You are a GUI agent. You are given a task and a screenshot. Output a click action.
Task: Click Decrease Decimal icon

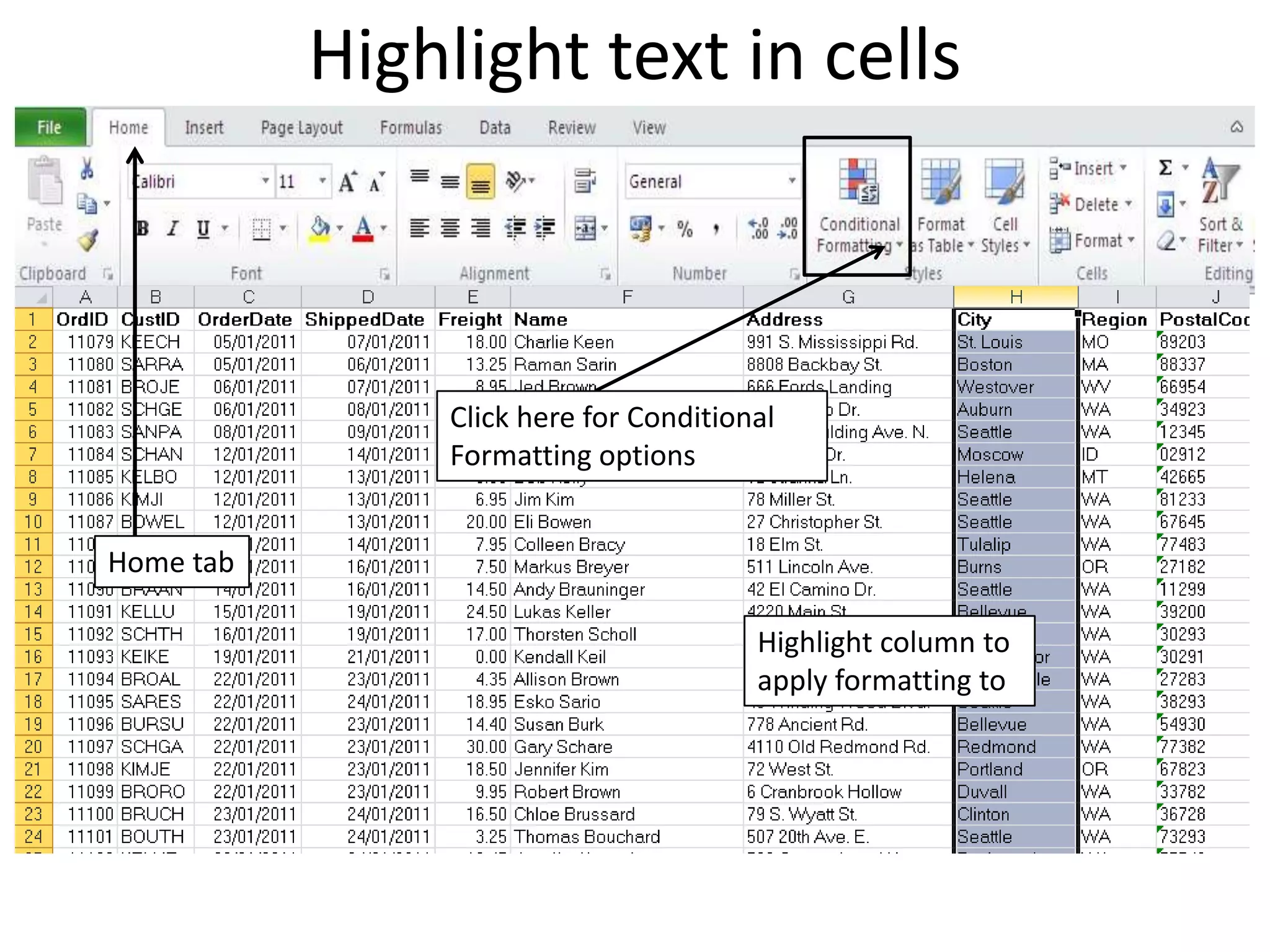tap(788, 229)
